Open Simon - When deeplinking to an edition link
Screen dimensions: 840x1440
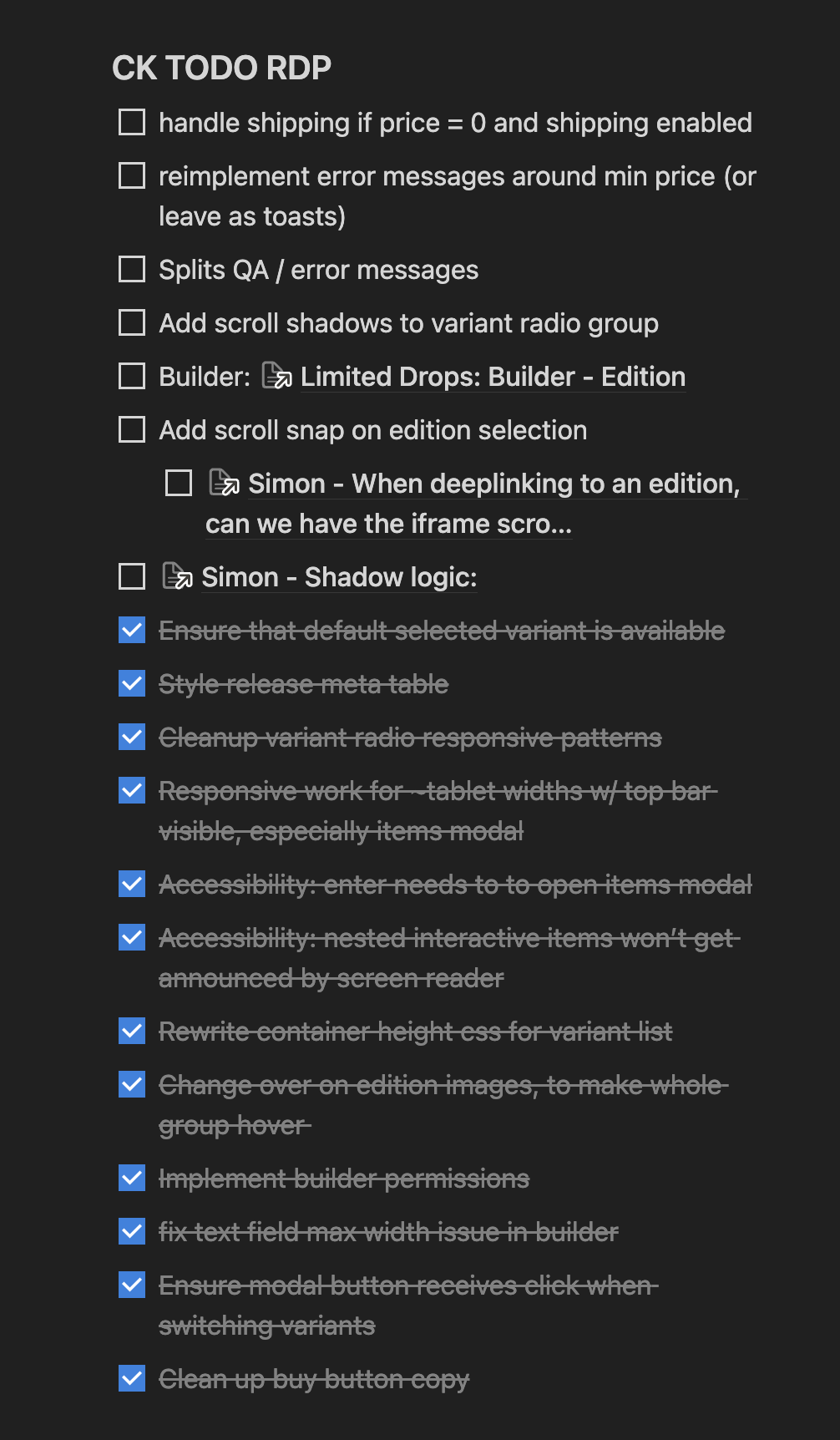pyautogui.click(x=493, y=484)
